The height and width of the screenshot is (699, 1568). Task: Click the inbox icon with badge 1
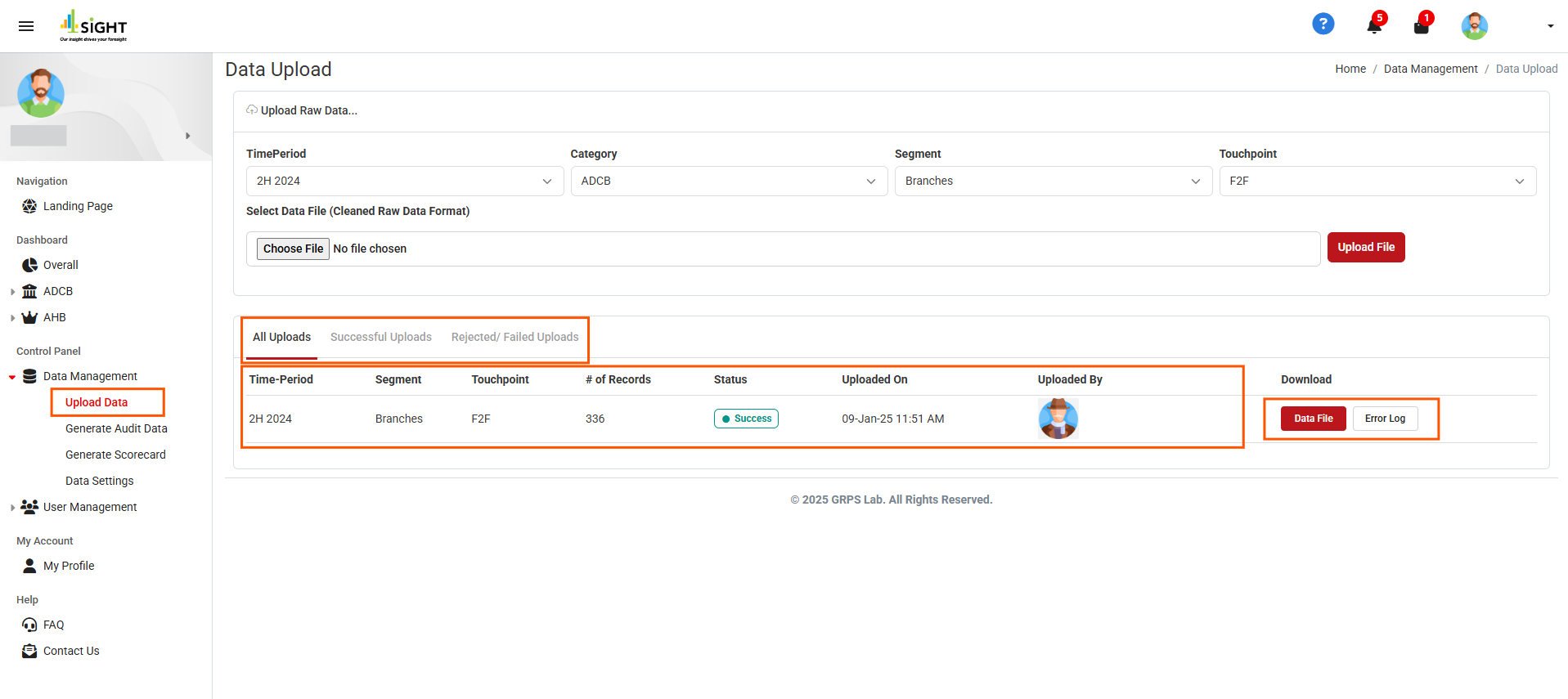tap(1421, 26)
